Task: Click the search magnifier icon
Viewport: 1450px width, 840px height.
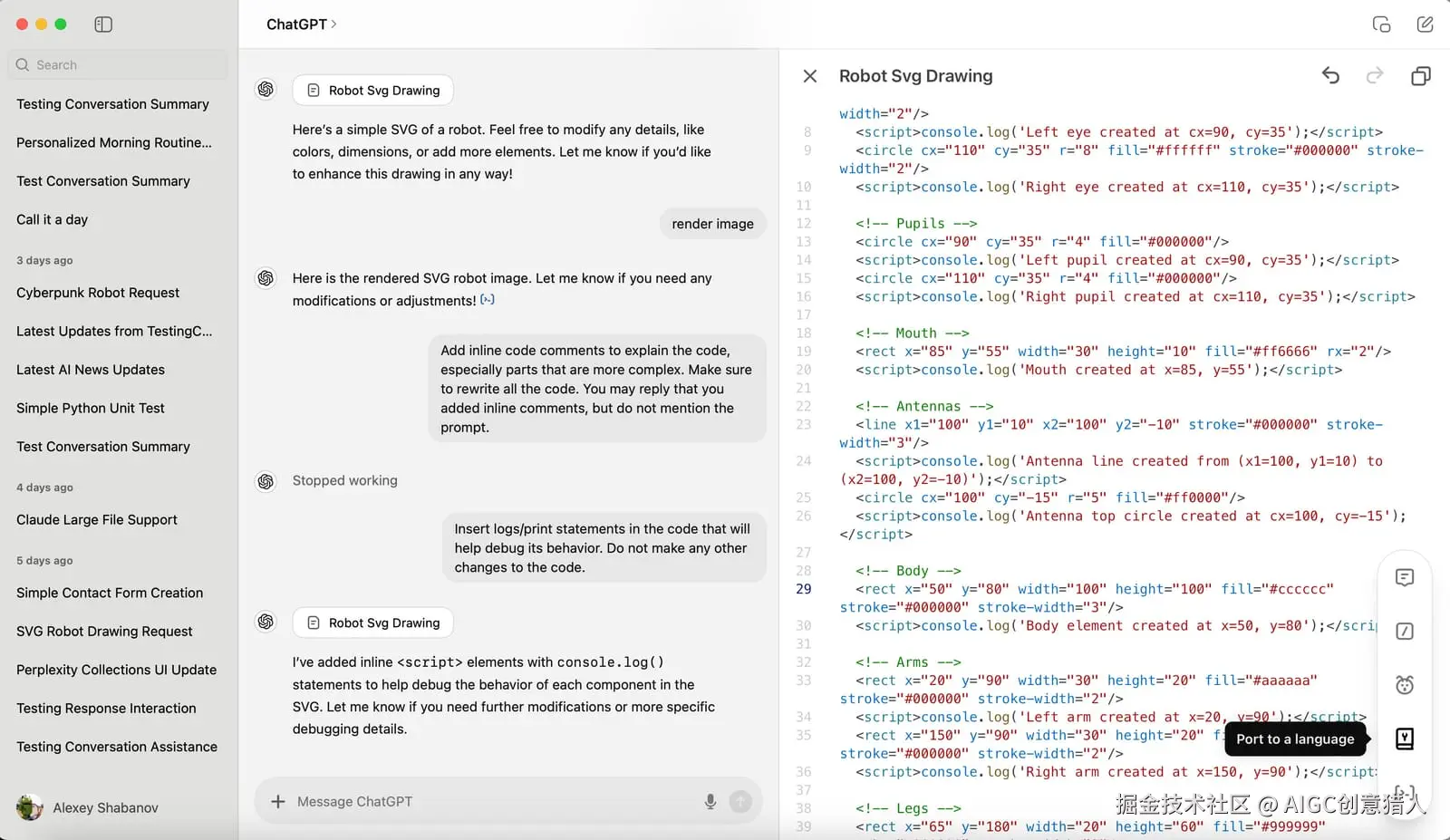Action: tap(23, 65)
